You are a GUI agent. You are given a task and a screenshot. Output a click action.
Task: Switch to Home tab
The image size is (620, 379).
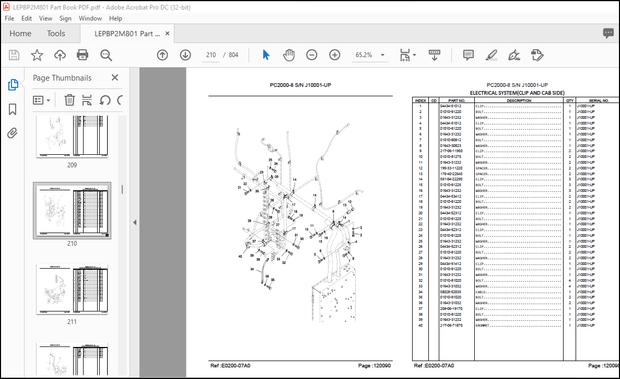pyautogui.click(x=20, y=34)
